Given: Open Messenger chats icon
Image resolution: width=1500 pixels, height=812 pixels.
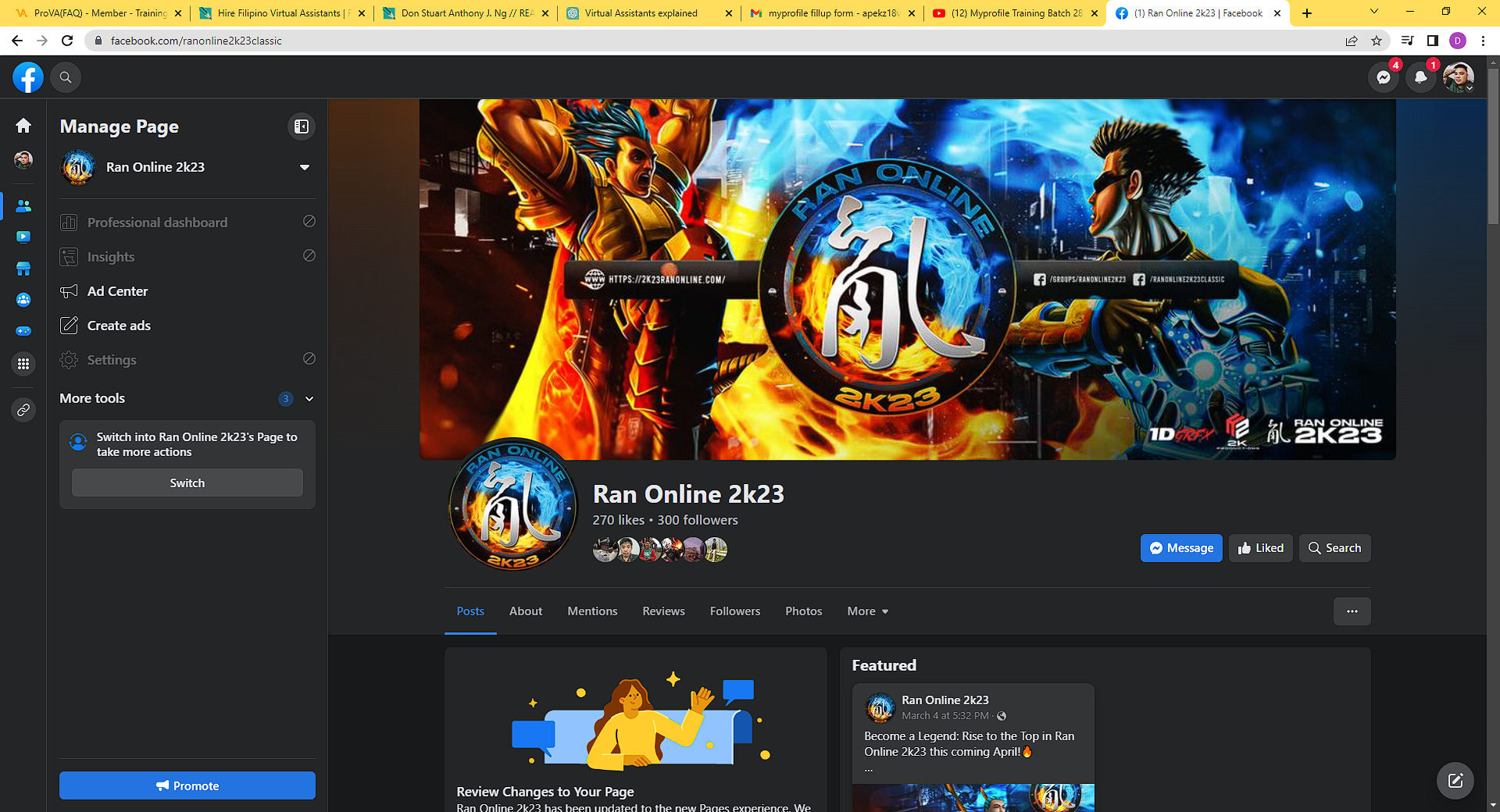Looking at the screenshot, I should pyautogui.click(x=1384, y=77).
